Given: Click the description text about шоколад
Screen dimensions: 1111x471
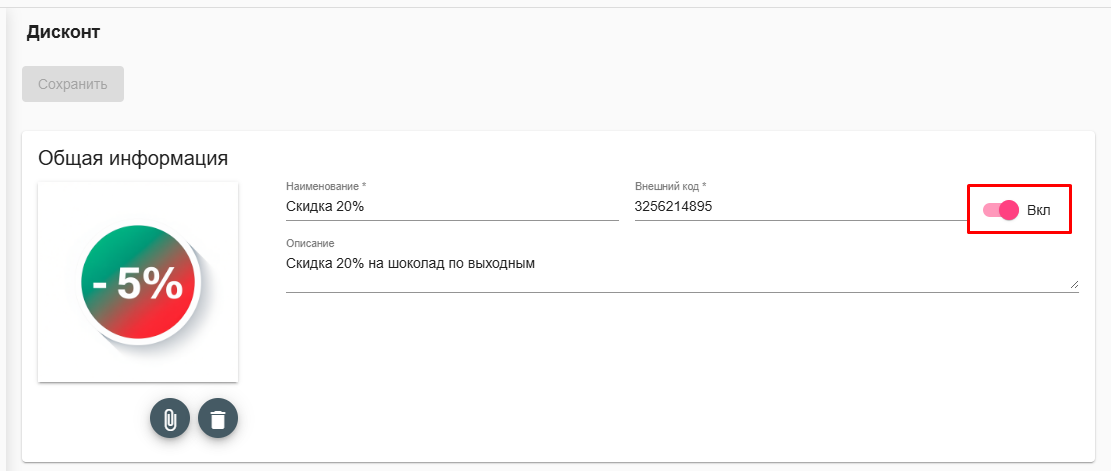Looking at the screenshot, I should click(410, 264).
